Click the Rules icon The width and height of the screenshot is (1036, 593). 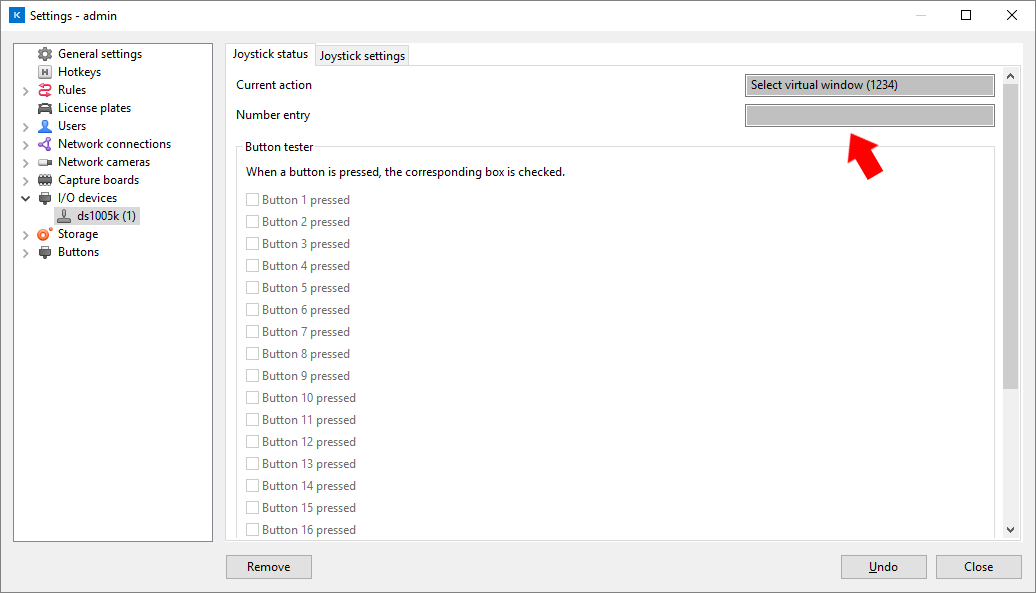click(45, 90)
